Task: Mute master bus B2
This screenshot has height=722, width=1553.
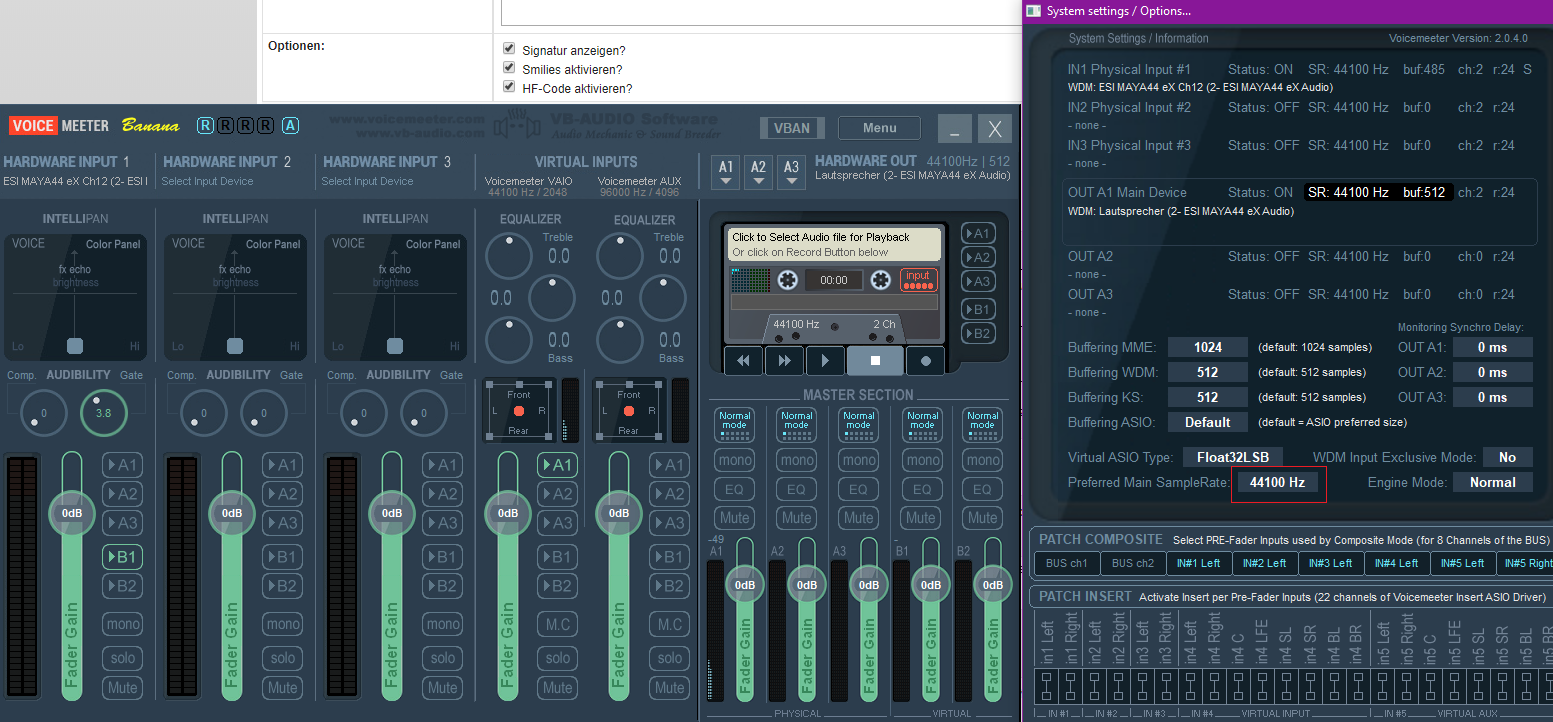Action: (982, 518)
